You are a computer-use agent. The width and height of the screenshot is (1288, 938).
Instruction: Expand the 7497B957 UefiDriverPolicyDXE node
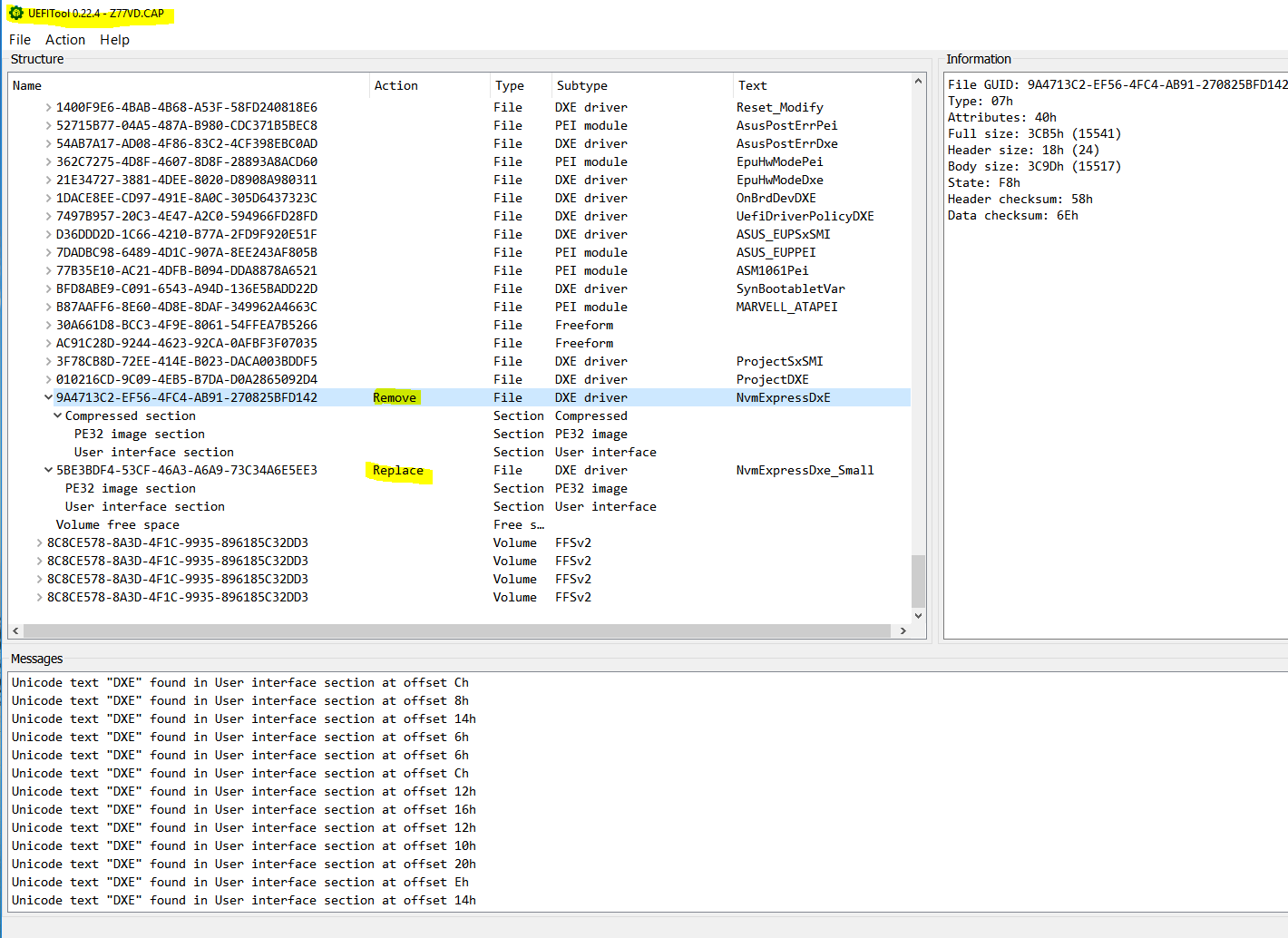point(48,216)
